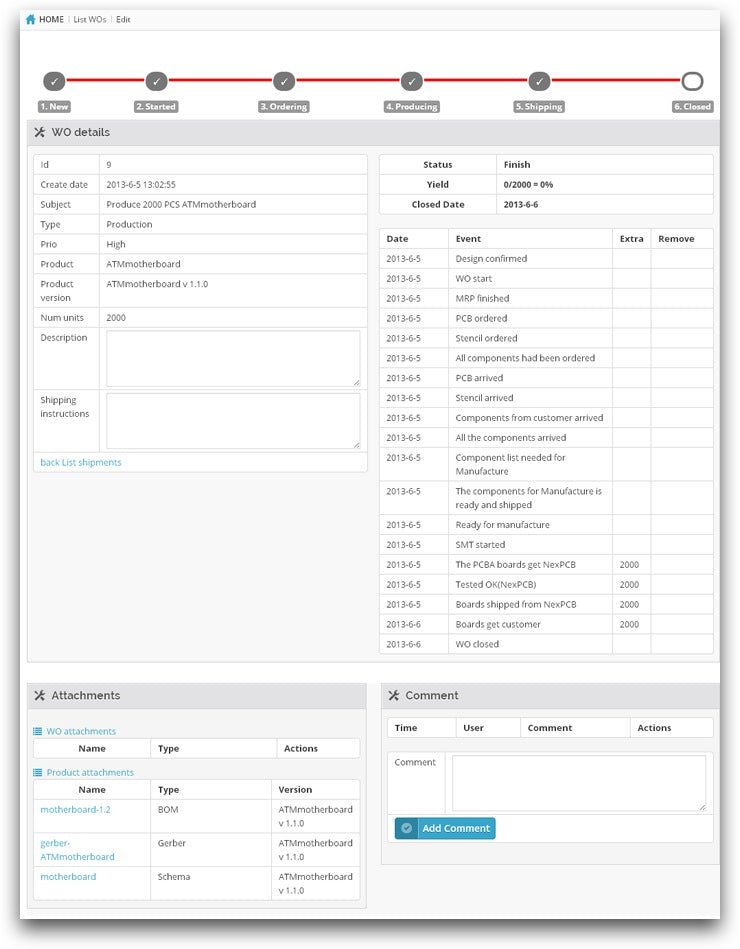Image resolution: width=740 pixels, height=949 pixels.
Task: Click the Prio value 'High'
Action: pyautogui.click(x=116, y=245)
